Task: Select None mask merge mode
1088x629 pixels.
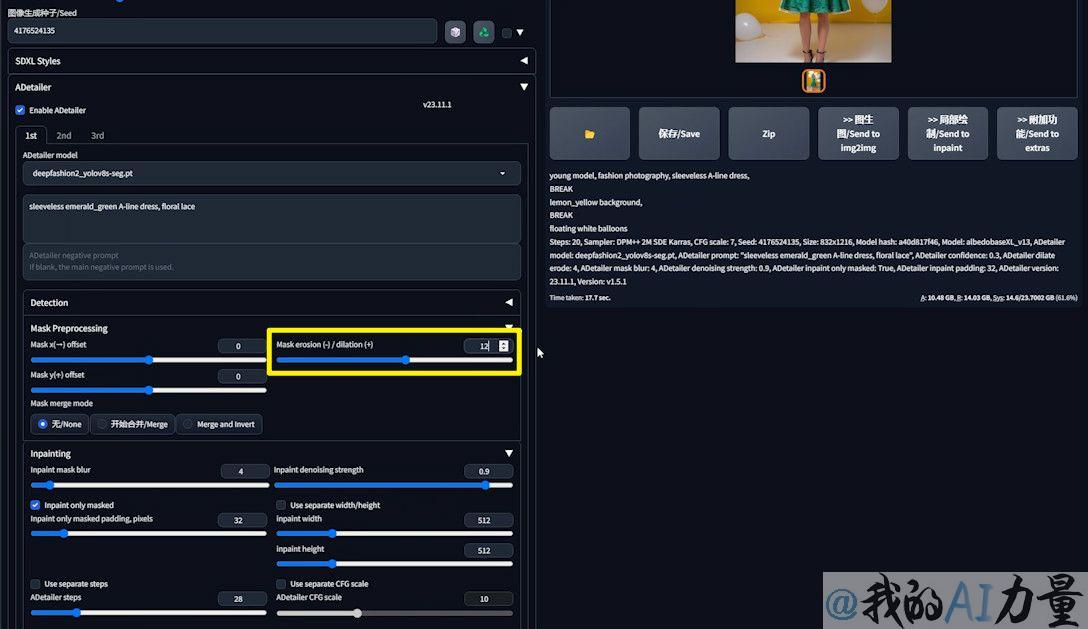Action: (60, 424)
